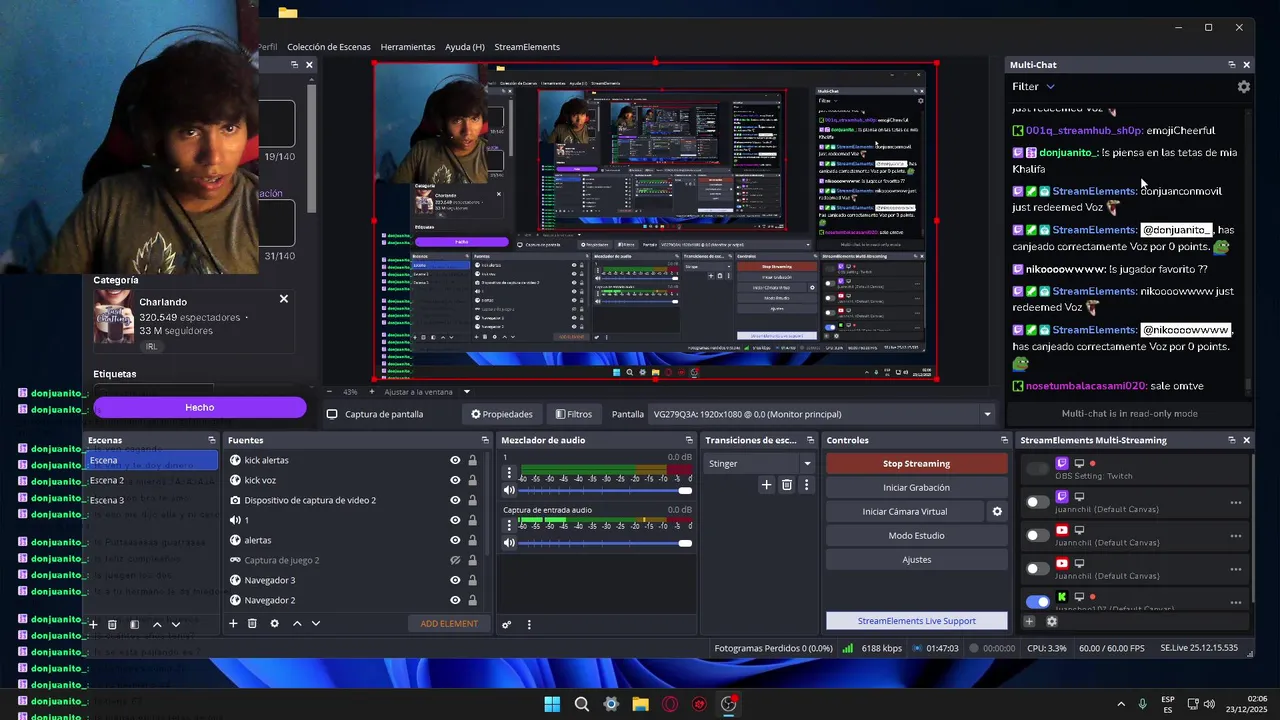Expand the Multi-Chat Filter dropdown

1033,87
